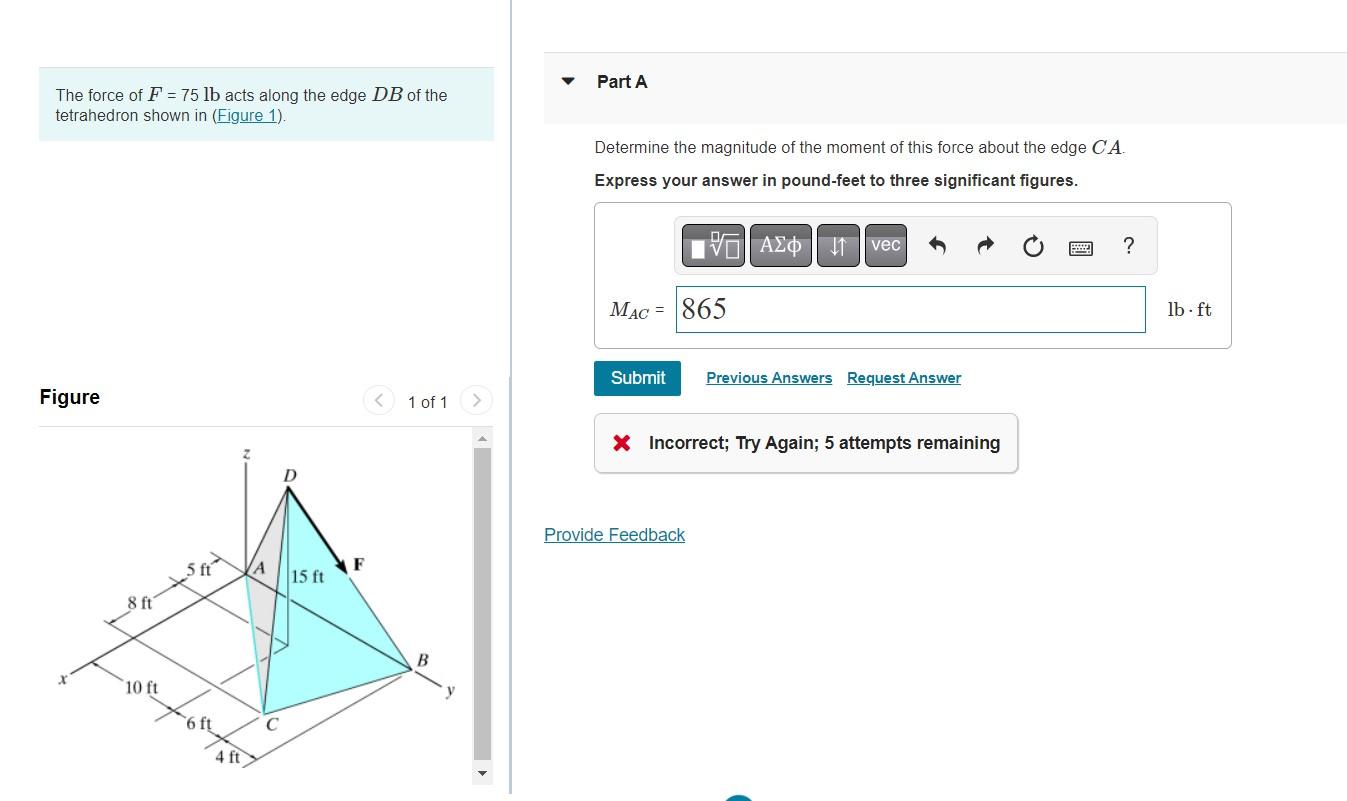Screen dimensions: 1347x801
Task: Reset the answer field using the circular arrow icon
Action: (x=1033, y=245)
